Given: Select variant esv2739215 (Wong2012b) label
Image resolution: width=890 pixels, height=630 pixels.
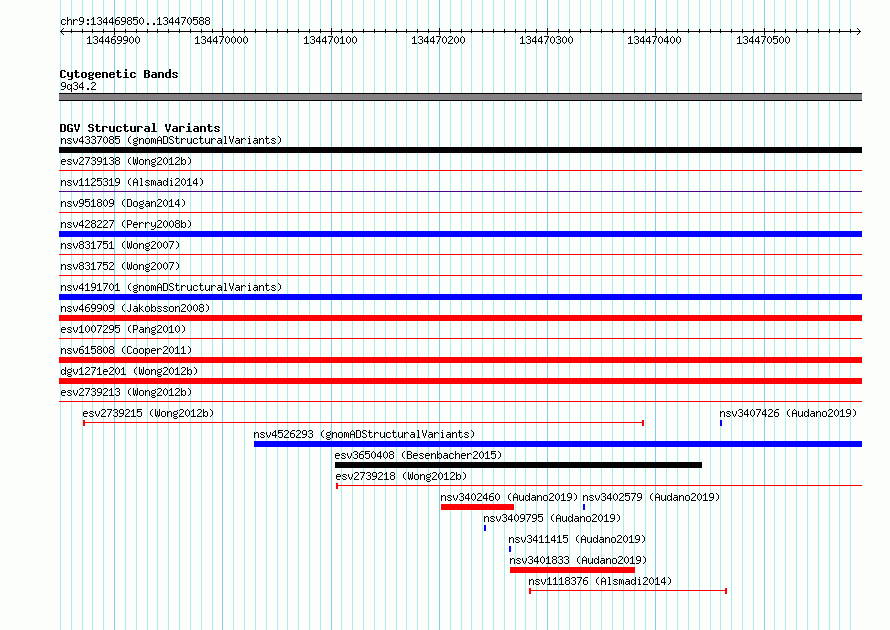Looking at the screenshot, I should pos(148,413).
